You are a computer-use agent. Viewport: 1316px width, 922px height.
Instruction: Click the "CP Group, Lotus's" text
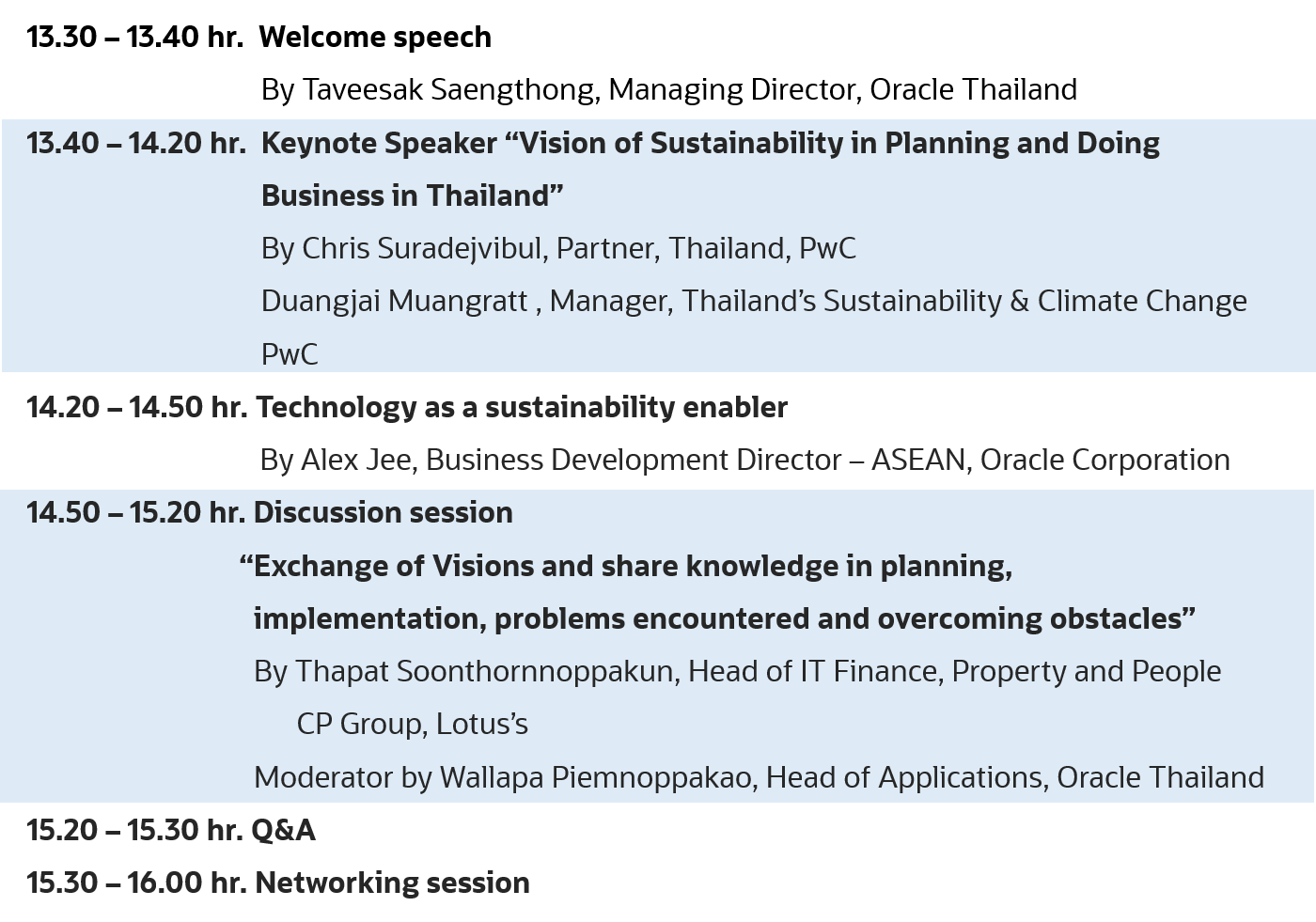point(412,725)
